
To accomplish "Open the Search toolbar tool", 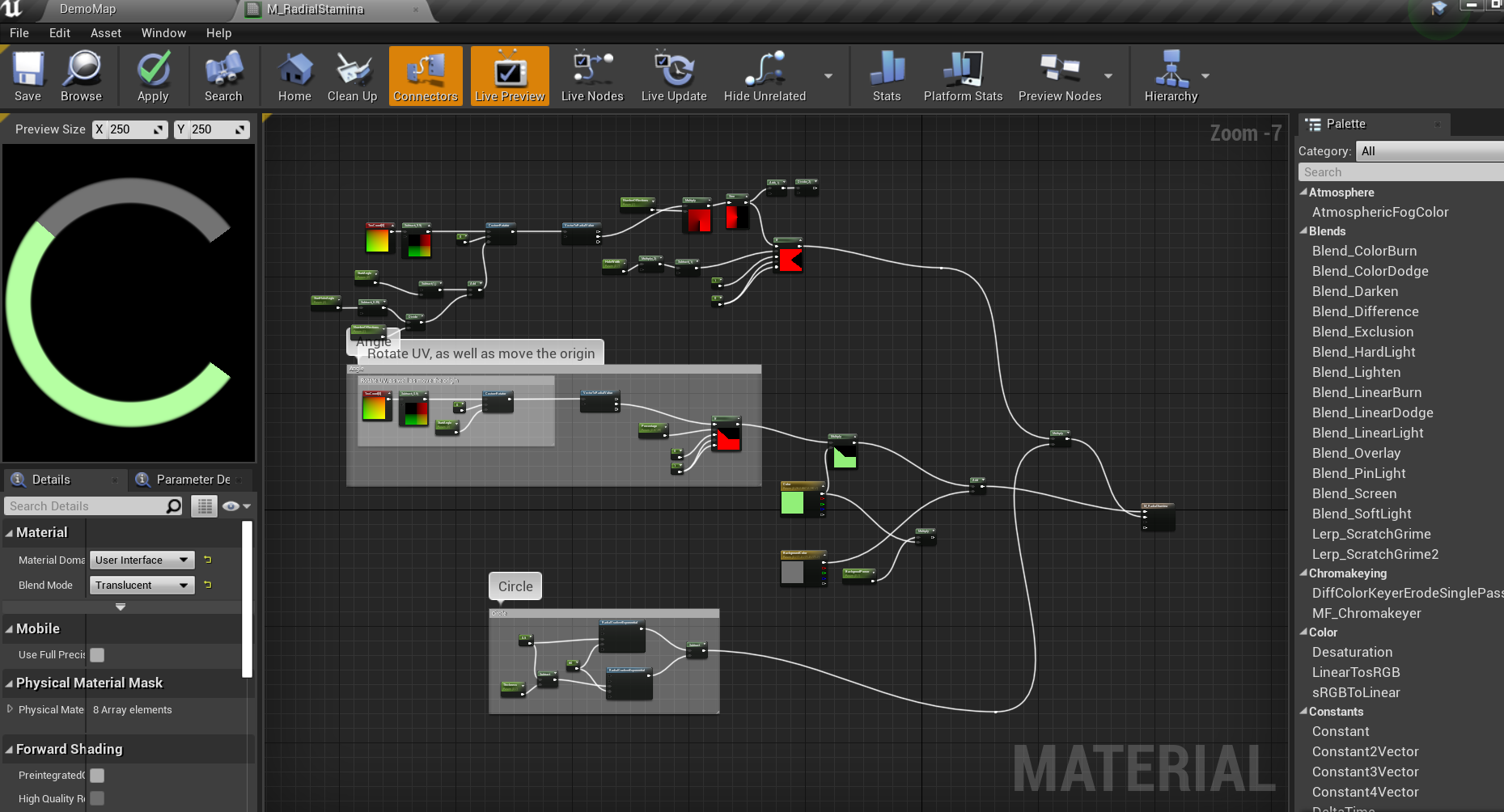I will tap(223, 76).
